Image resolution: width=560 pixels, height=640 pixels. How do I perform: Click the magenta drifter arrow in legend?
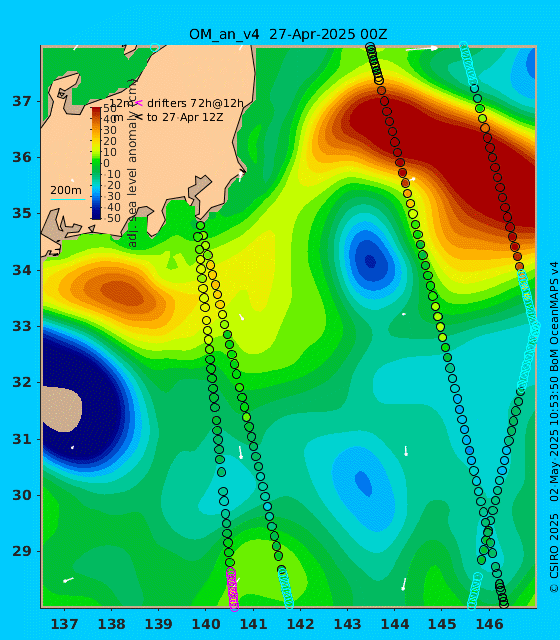pos(139,103)
